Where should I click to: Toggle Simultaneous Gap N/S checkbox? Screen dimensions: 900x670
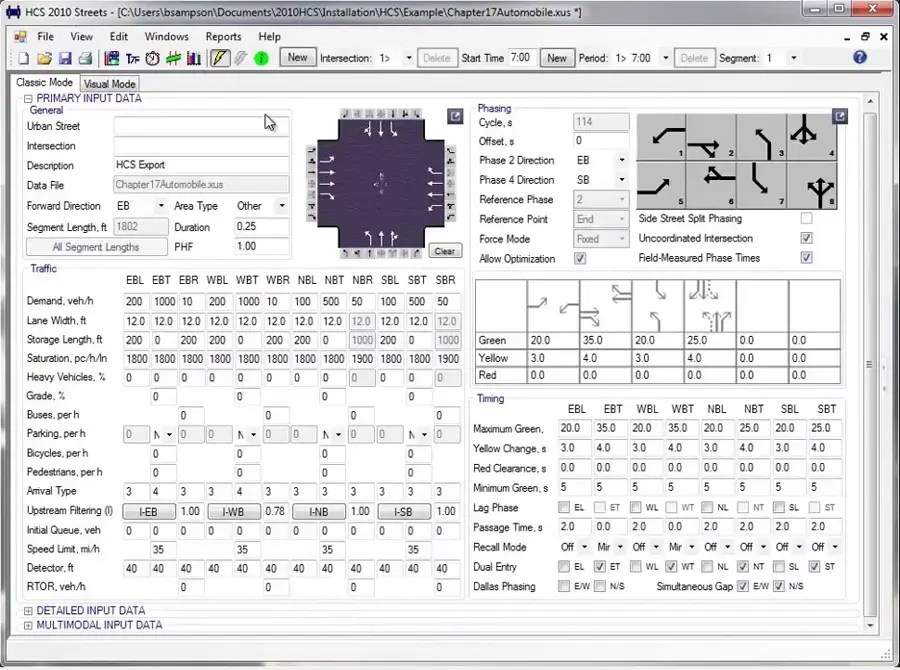(779, 586)
